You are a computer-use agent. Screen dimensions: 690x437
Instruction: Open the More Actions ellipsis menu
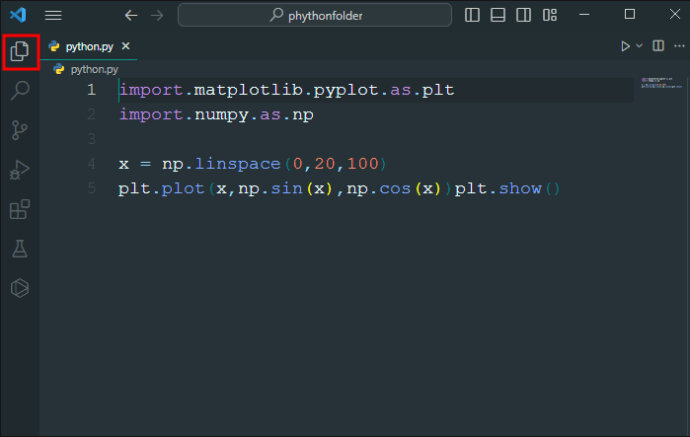pos(679,46)
